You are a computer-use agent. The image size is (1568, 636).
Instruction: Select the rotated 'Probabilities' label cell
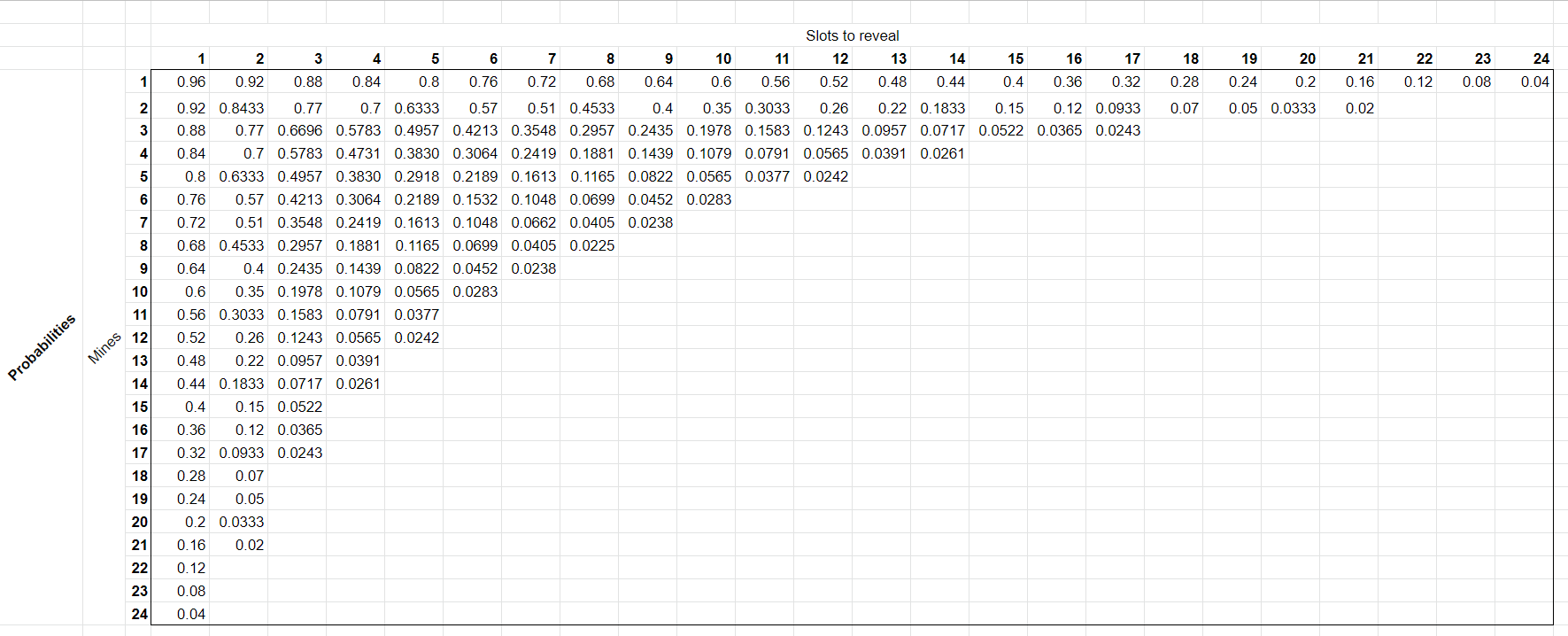click(x=42, y=347)
